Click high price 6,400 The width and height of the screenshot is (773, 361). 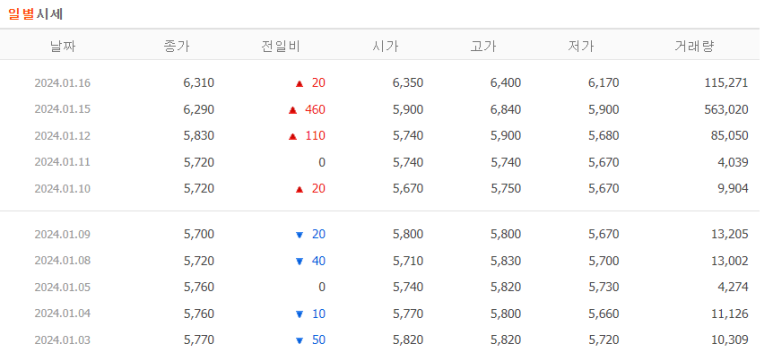coord(506,83)
